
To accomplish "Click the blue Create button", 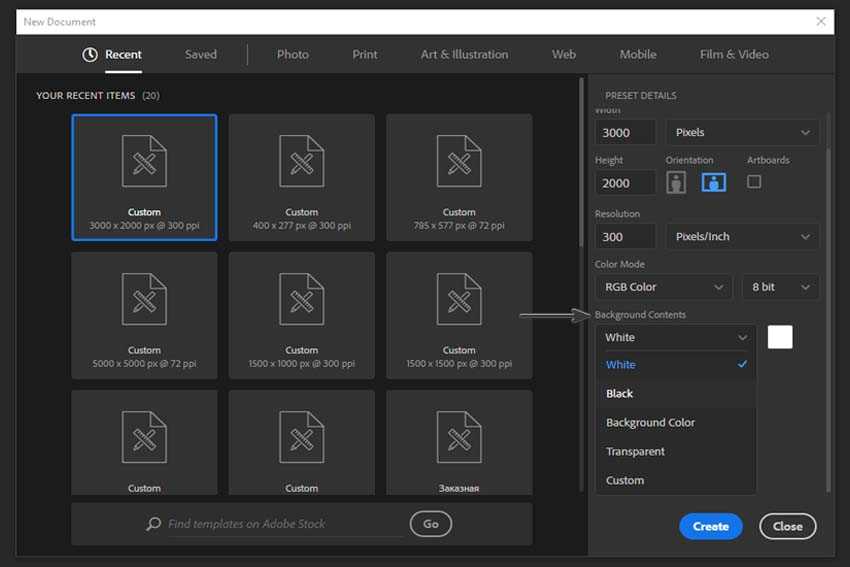I will click(710, 526).
